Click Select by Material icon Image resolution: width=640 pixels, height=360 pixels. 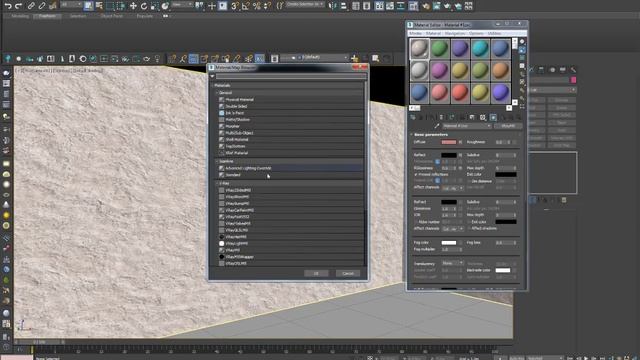522,98
